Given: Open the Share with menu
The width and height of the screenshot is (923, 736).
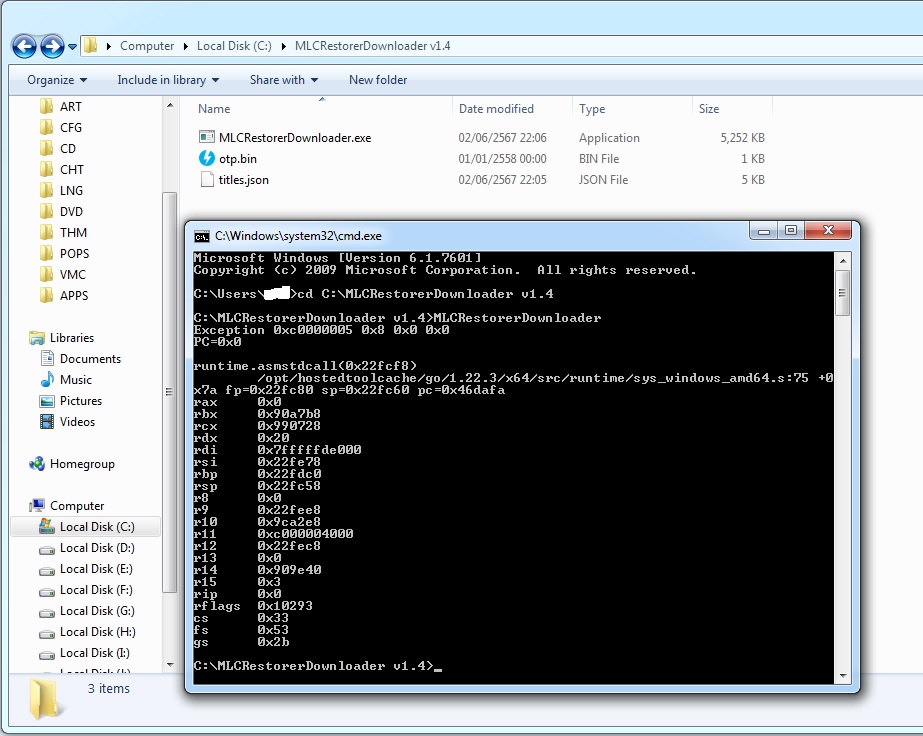Looking at the screenshot, I should [284, 79].
